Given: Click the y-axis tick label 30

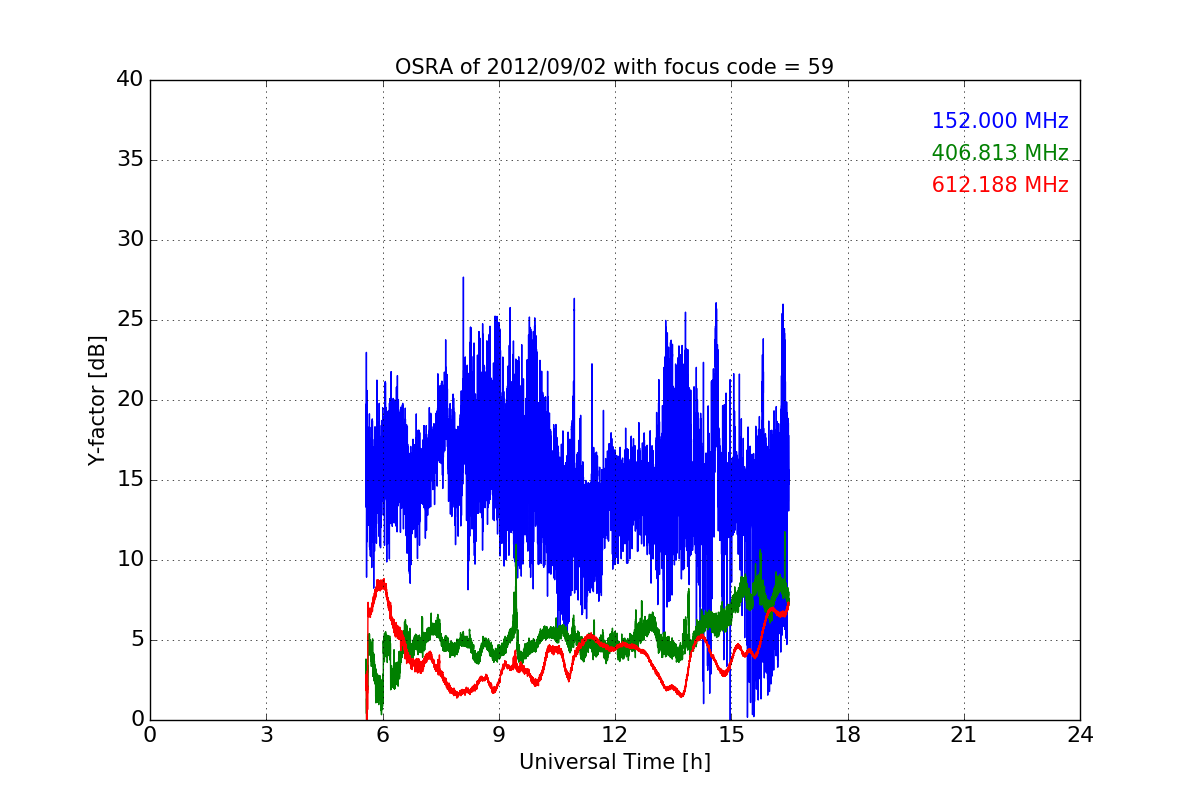Looking at the screenshot, I should pyautogui.click(x=130, y=240).
